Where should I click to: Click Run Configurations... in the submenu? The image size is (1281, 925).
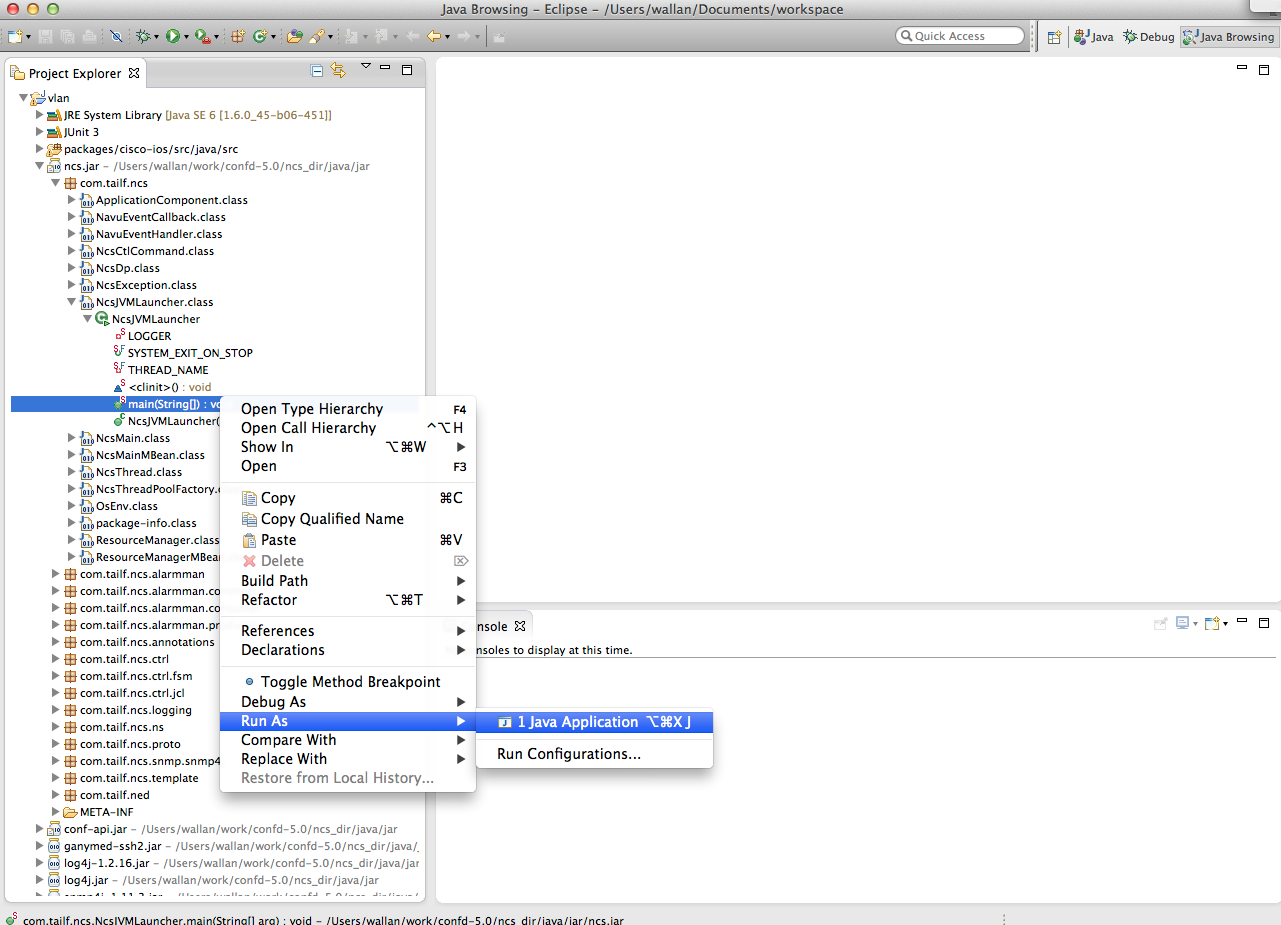(x=568, y=754)
